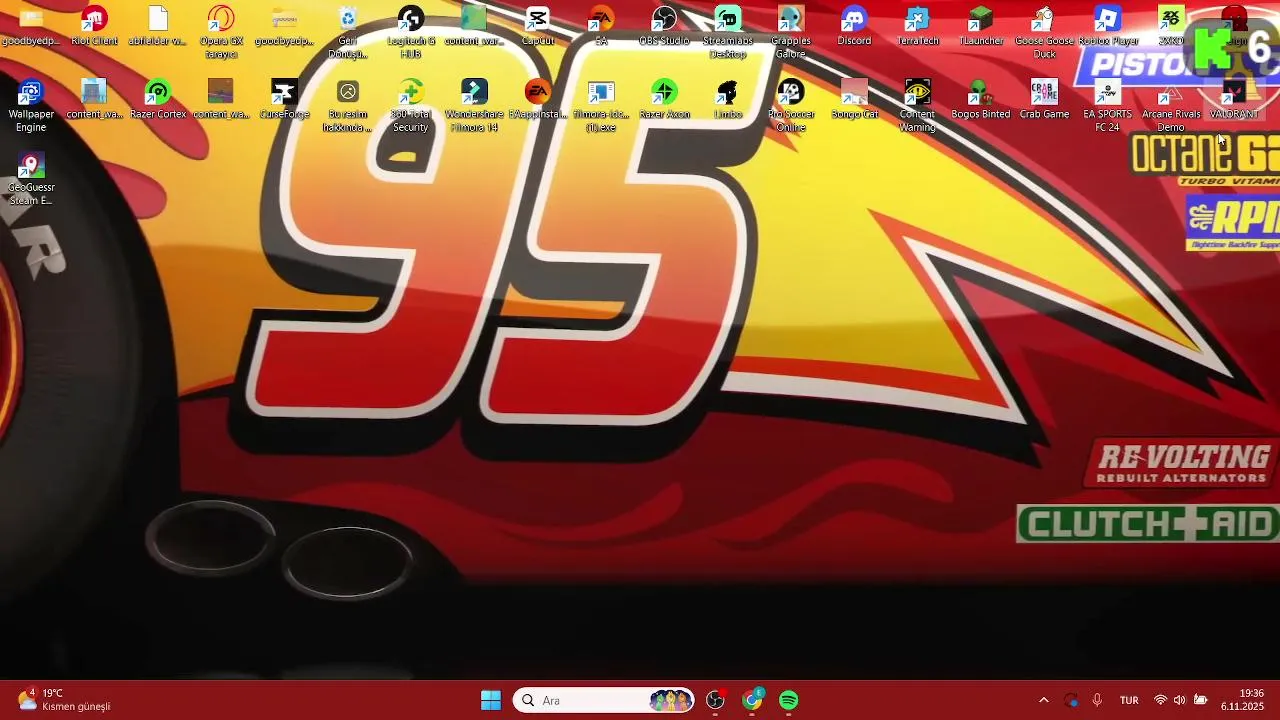Launch Discord from the desktop

pyautogui.click(x=854, y=27)
